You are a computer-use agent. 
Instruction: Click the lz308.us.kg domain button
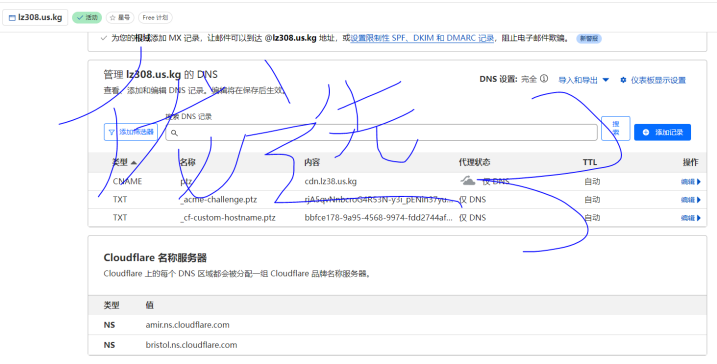click(35, 18)
